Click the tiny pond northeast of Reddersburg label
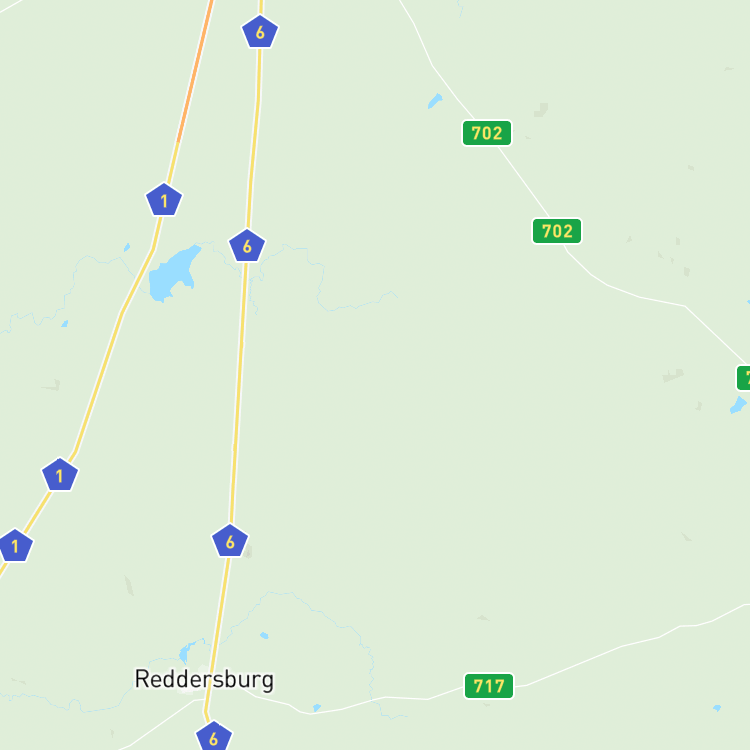 click(264, 636)
